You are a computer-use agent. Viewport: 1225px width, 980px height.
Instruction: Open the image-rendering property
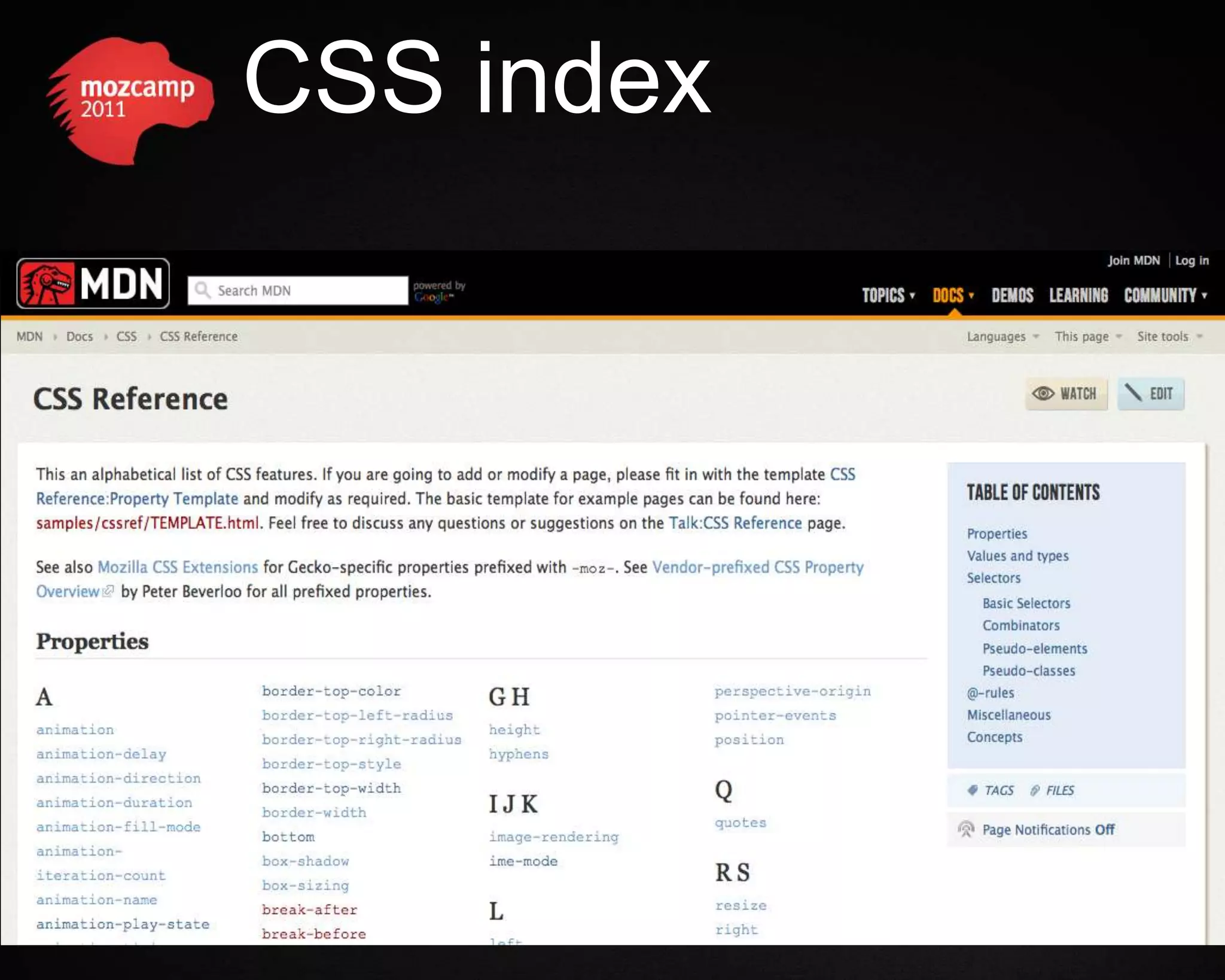click(554, 837)
